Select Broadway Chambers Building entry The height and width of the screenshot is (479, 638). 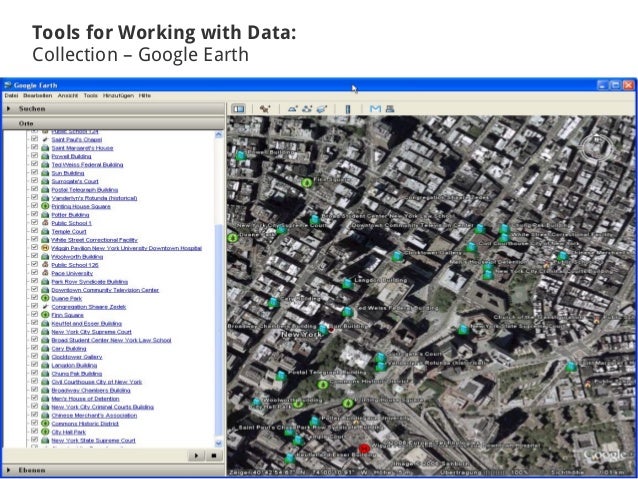point(91,390)
